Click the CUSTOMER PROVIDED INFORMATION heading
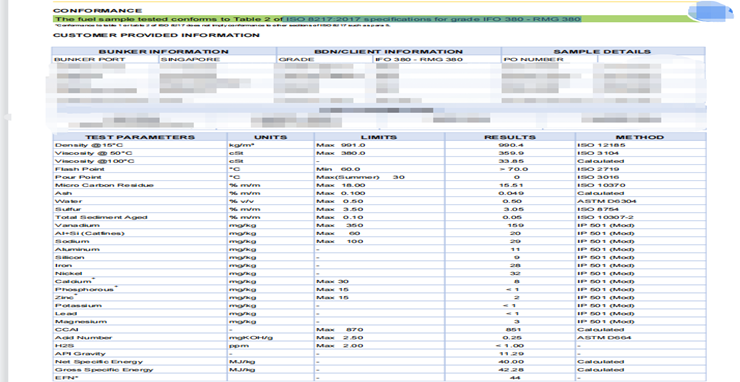740x382 pixels. pos(156,35)
